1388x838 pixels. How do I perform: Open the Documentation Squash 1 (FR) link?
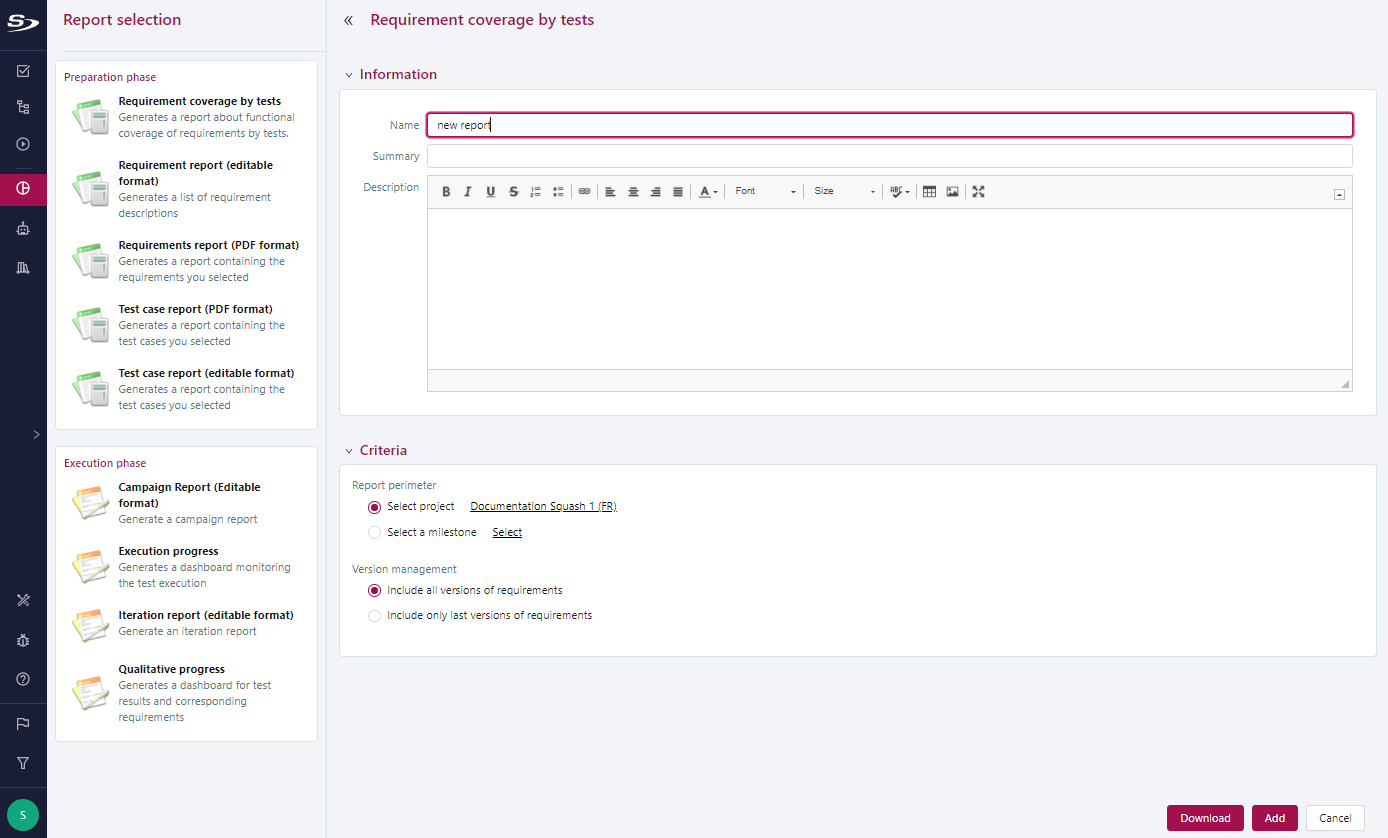click(x=543, y=507)
